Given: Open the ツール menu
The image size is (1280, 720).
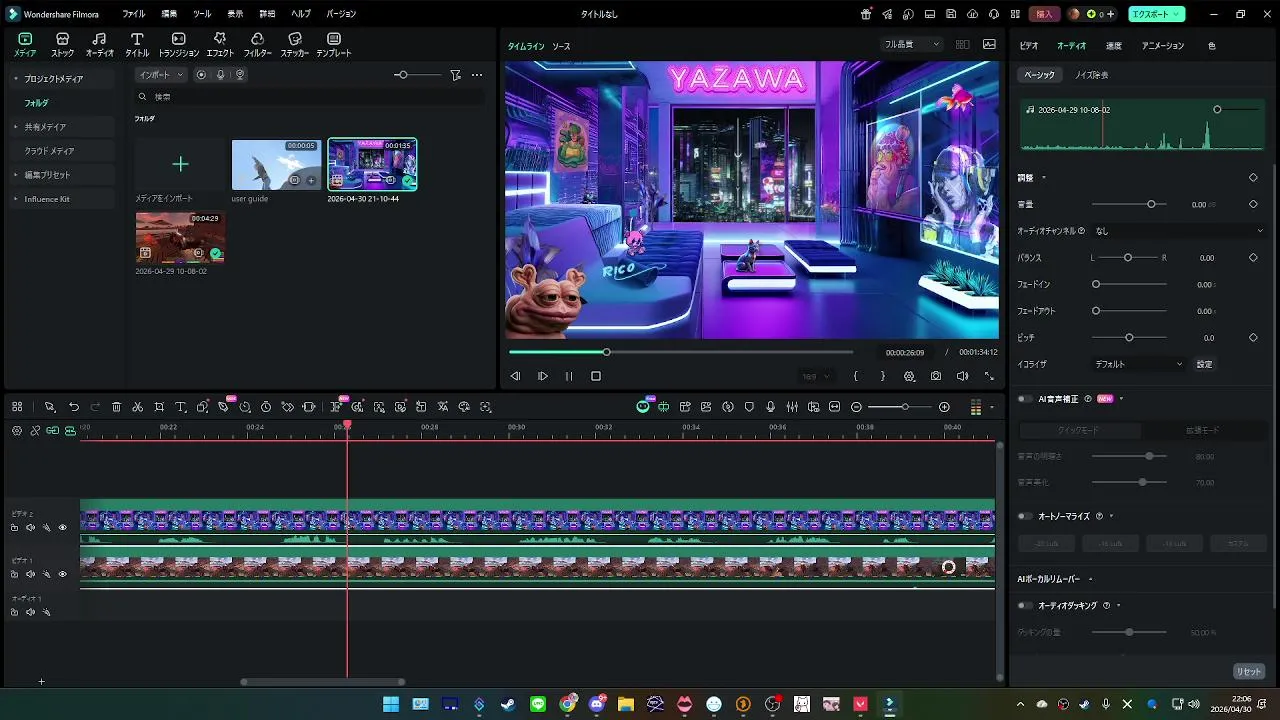Looking at the screenshot, I should coord(201,14).
